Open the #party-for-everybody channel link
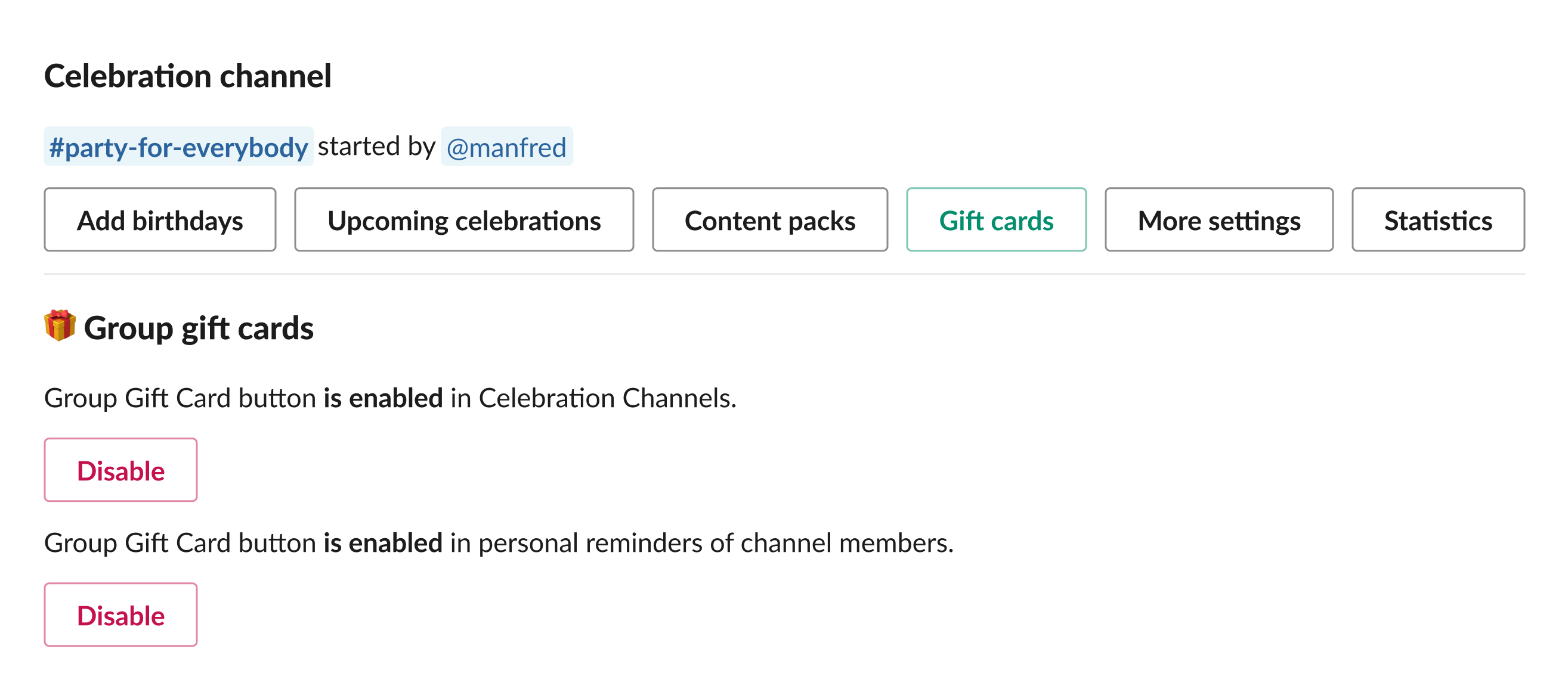Screen dimensions: 1568x689 (x=178, y=146)
